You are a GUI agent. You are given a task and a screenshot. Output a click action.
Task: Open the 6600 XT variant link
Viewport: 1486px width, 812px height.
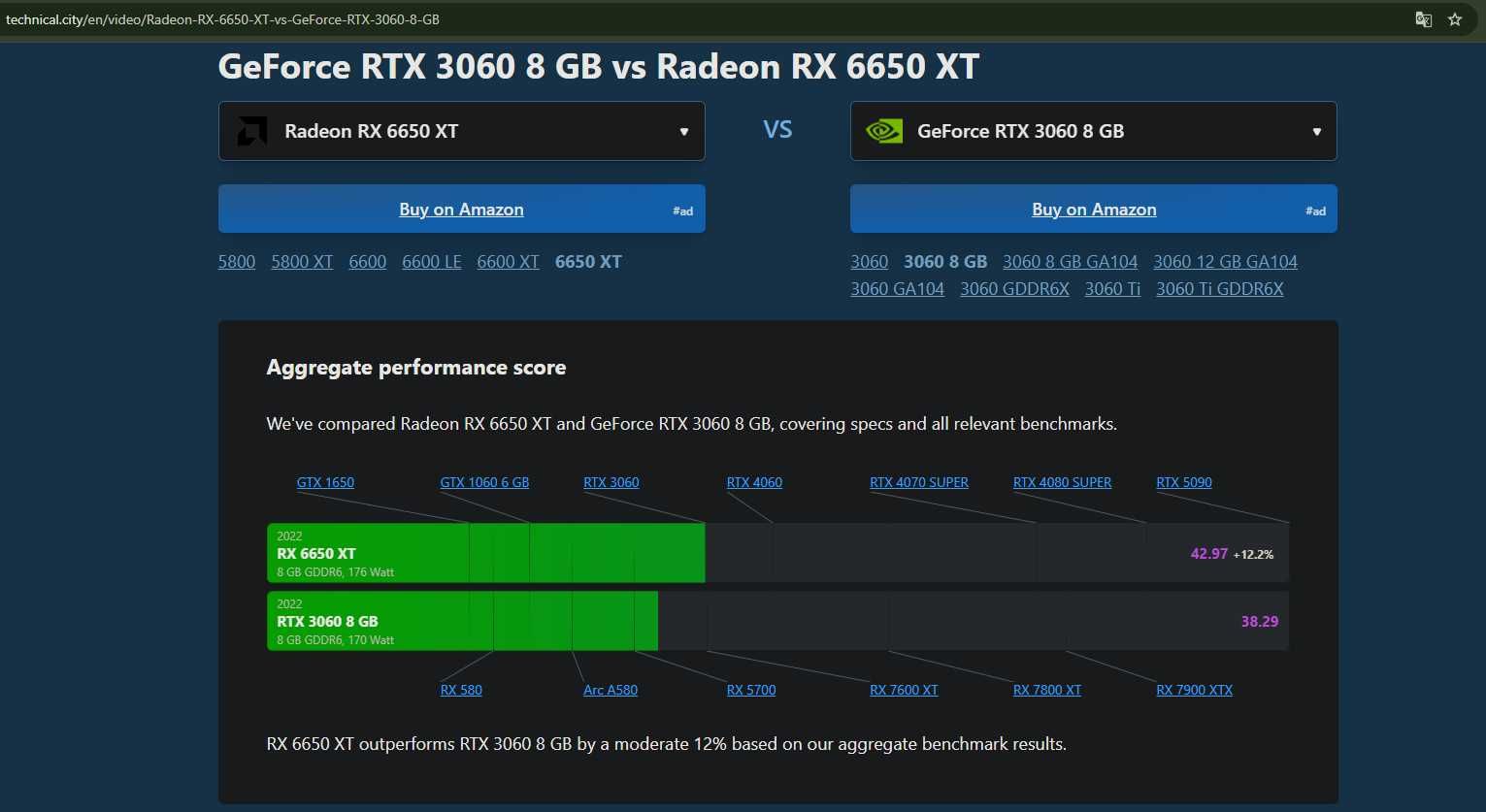click(508, 262)
